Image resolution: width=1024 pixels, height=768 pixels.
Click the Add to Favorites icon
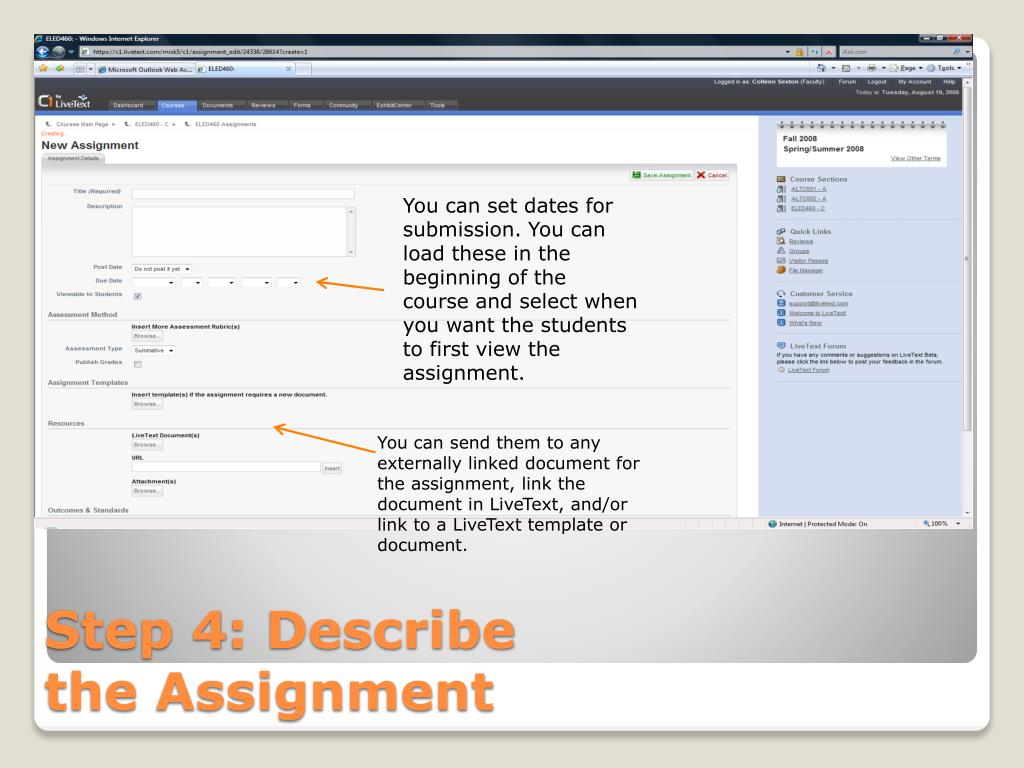click(x=60, y=68)
